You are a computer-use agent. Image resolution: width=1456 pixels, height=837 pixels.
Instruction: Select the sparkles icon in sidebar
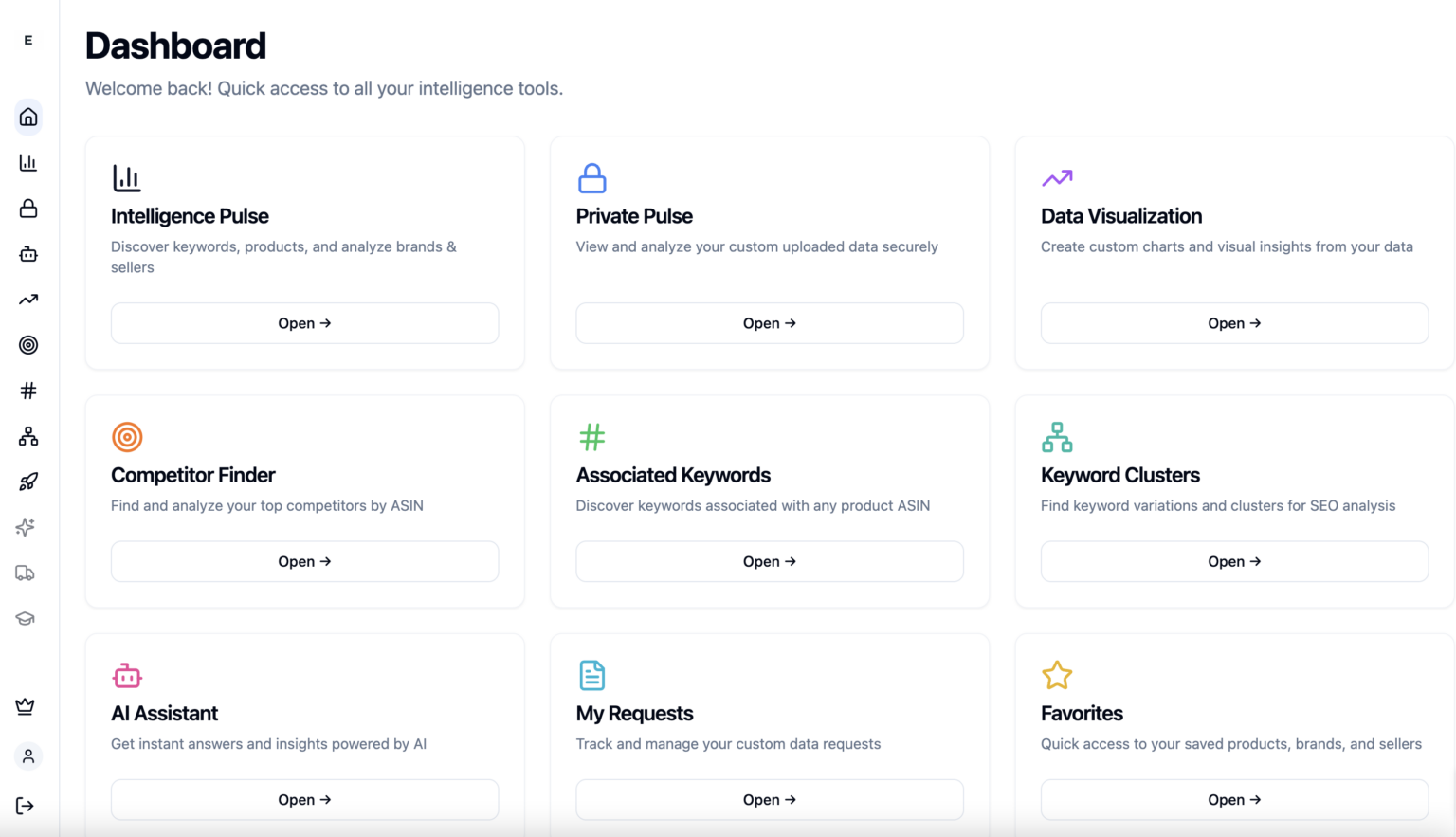click(26, 527)
